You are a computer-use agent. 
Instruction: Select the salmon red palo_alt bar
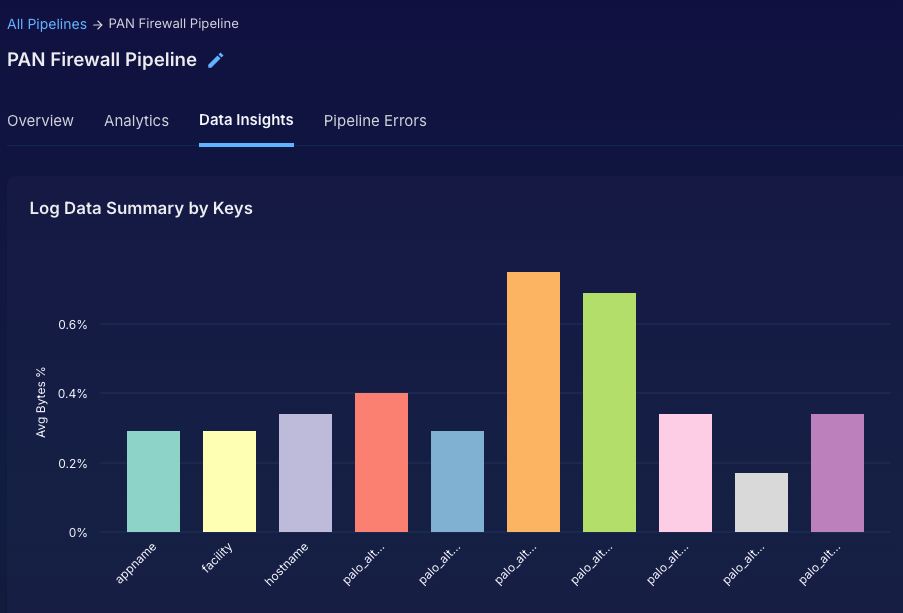tap(381, 462)
